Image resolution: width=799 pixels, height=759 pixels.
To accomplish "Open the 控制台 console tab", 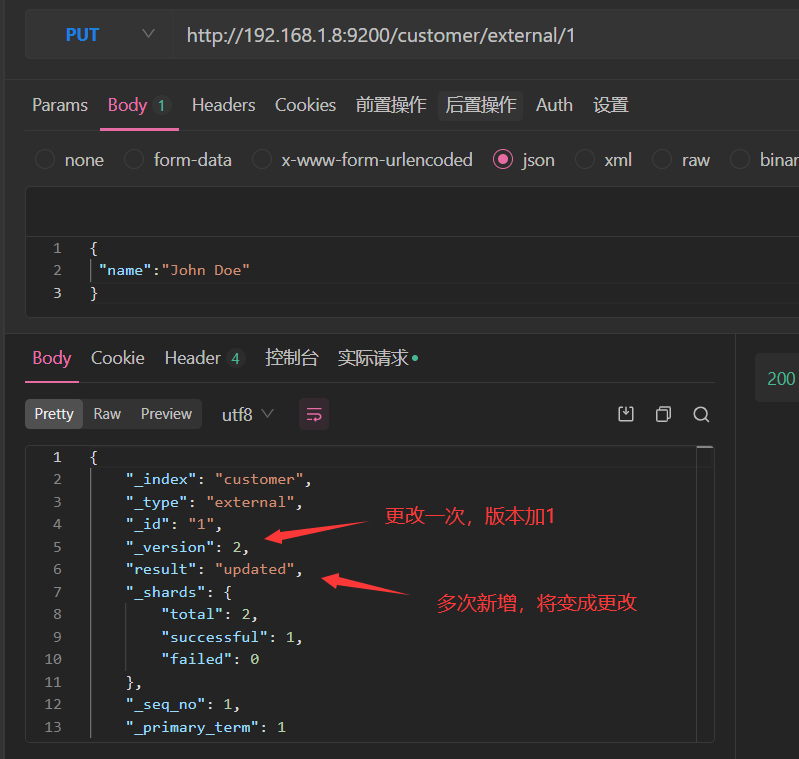I will tap(291, 358).
